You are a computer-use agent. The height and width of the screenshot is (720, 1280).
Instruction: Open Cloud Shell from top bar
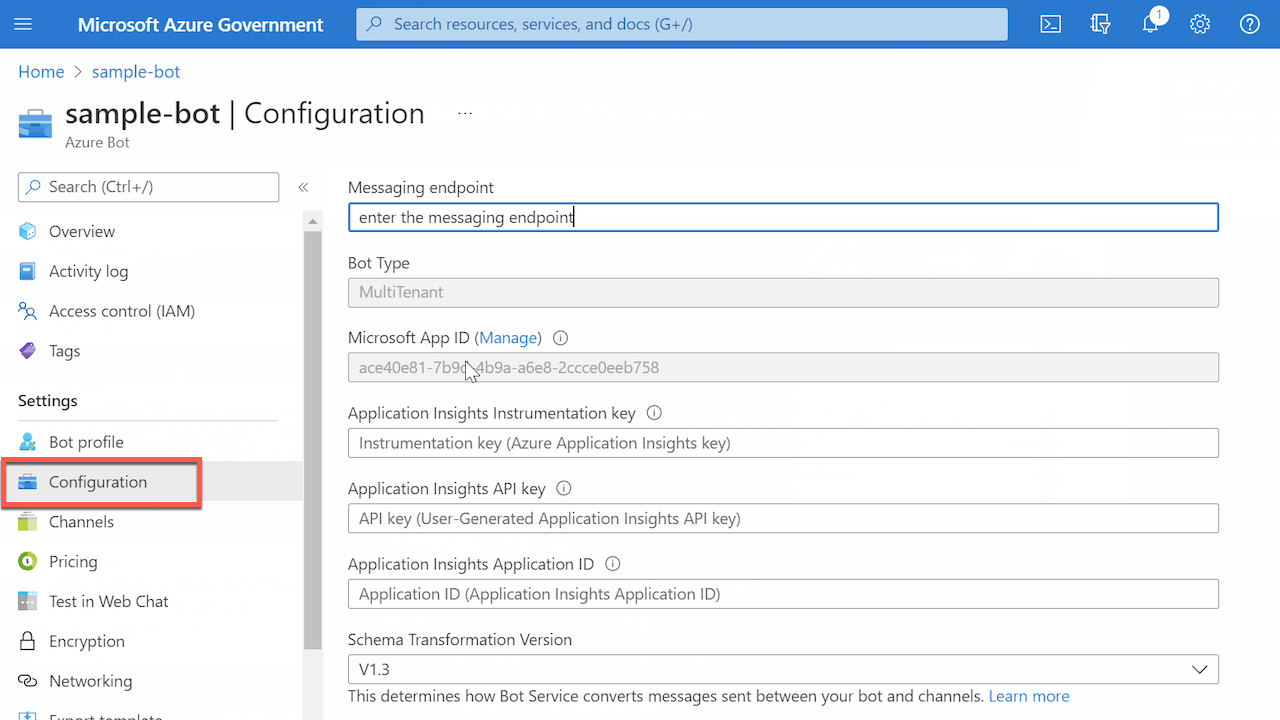click(x=1050, y=24)
